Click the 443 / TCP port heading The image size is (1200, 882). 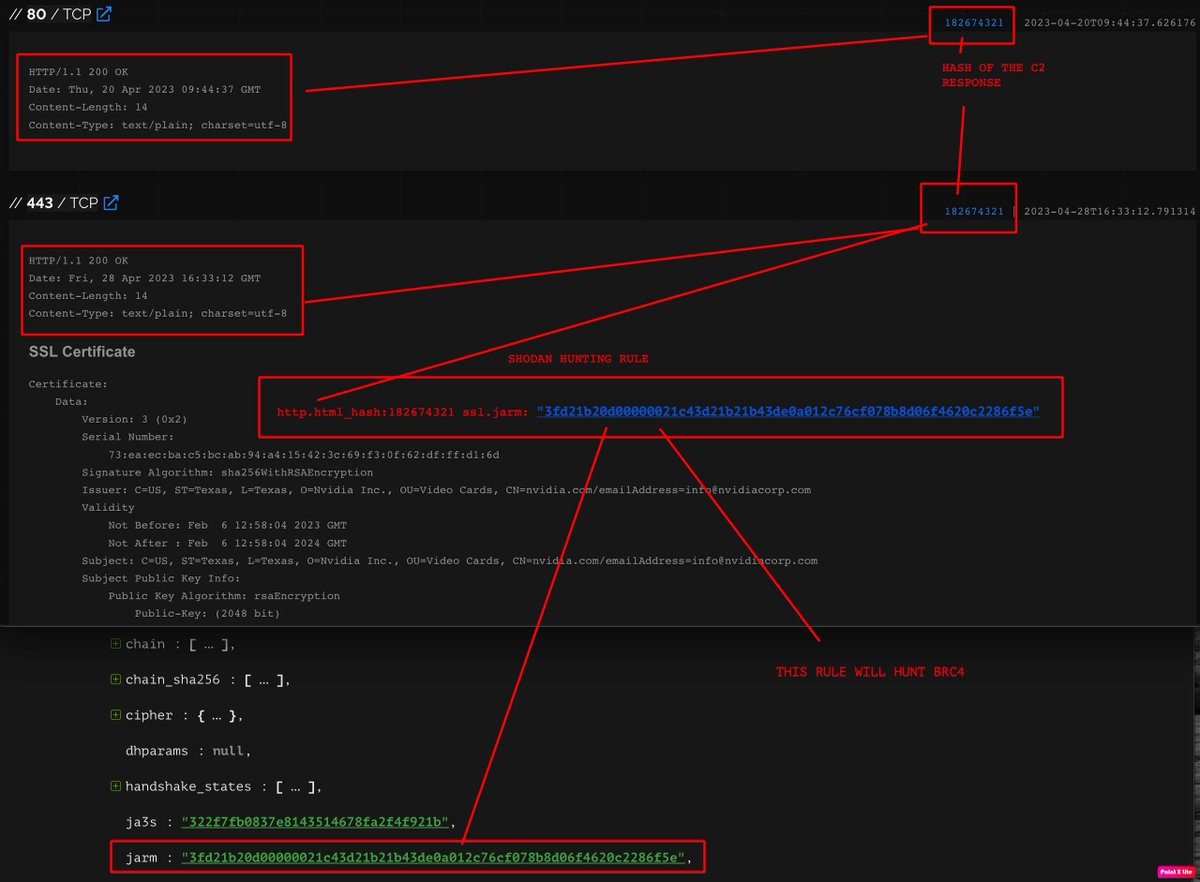pos(54,203)
